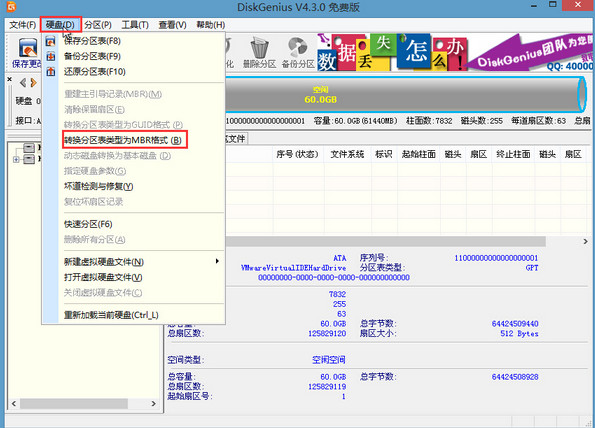Go to next disk with orange right arrow
This screenshot has height=428, width=595.
(x=33, y=82)
